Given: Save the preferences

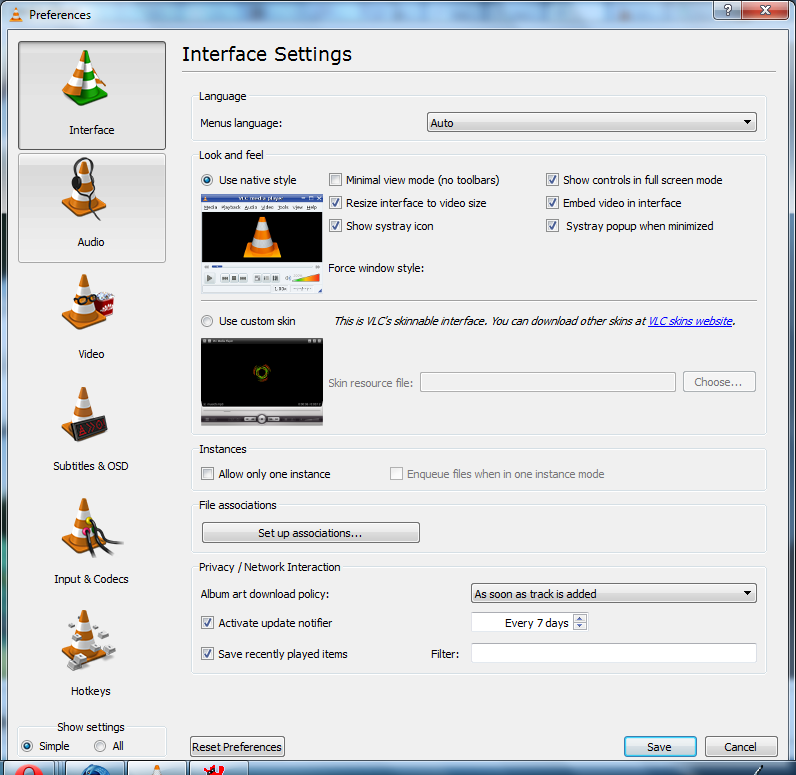Looking at the screenshot, I should pyautogui.click(x=660, y=747).
